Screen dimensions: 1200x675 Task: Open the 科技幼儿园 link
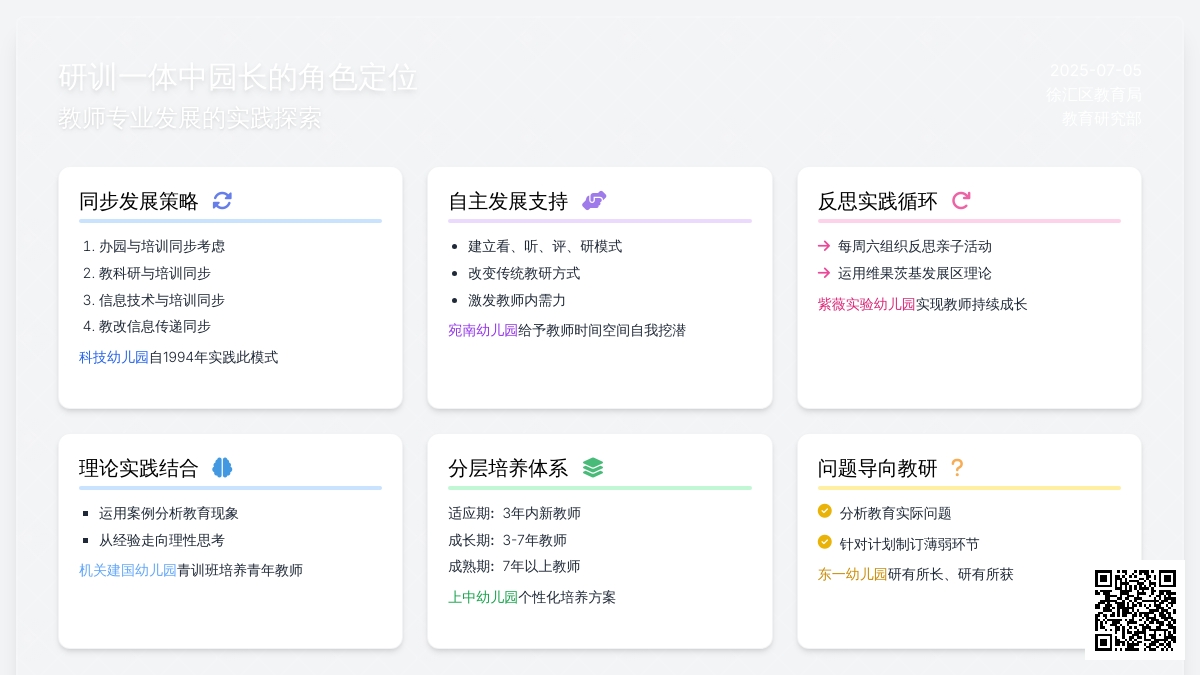[114, 357]
